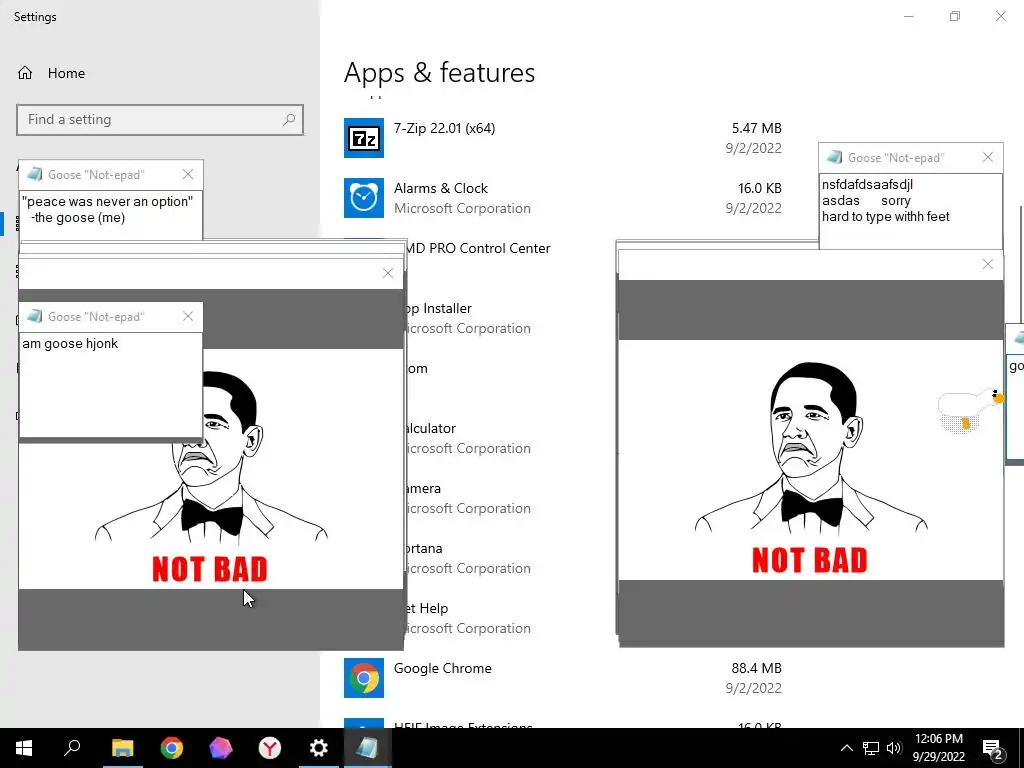Viewport: 1024px width, 768px height.
Task: Close the right NOT BAD meme window
Action: 988,264
